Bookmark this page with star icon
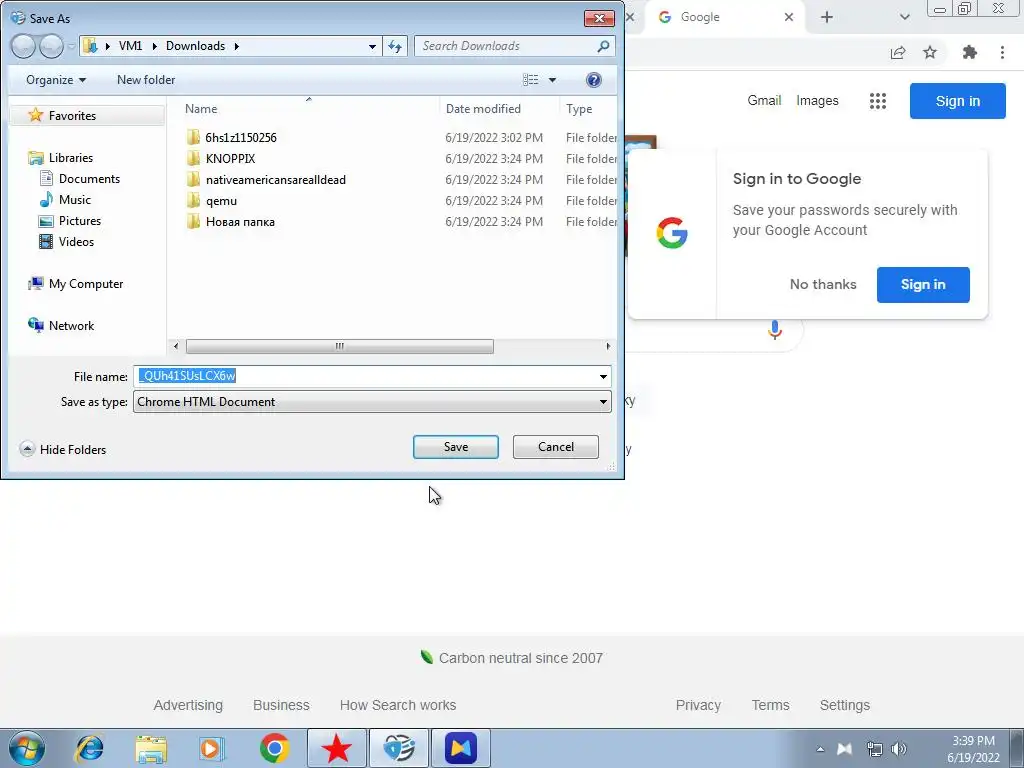Image resolution: width=1024 pixels, height=768 pixels. (930, 52)
